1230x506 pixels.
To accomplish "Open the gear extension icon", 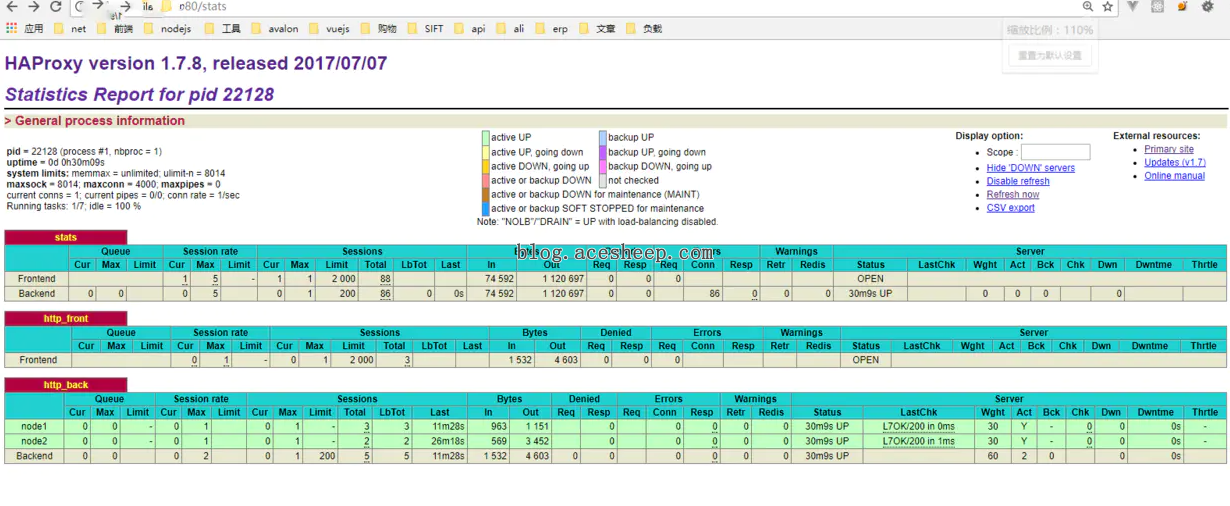I will 1206,7.
